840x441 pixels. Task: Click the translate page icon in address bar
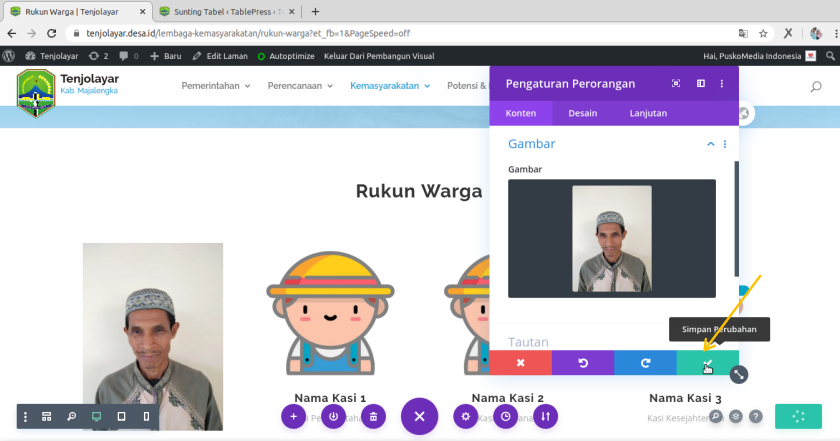(x=743, y=33)
